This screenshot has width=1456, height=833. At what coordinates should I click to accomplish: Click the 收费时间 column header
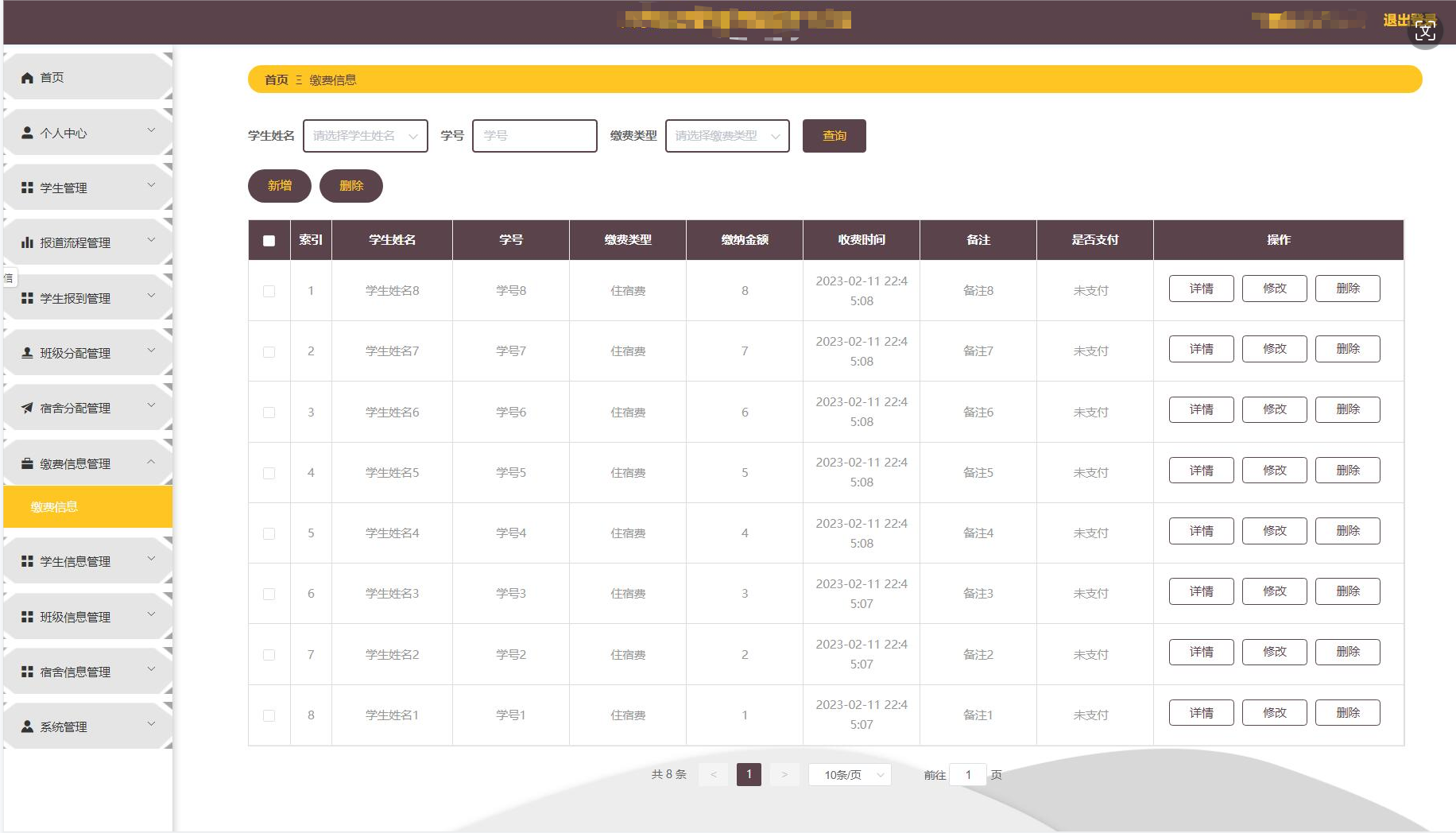coord(862,240)
